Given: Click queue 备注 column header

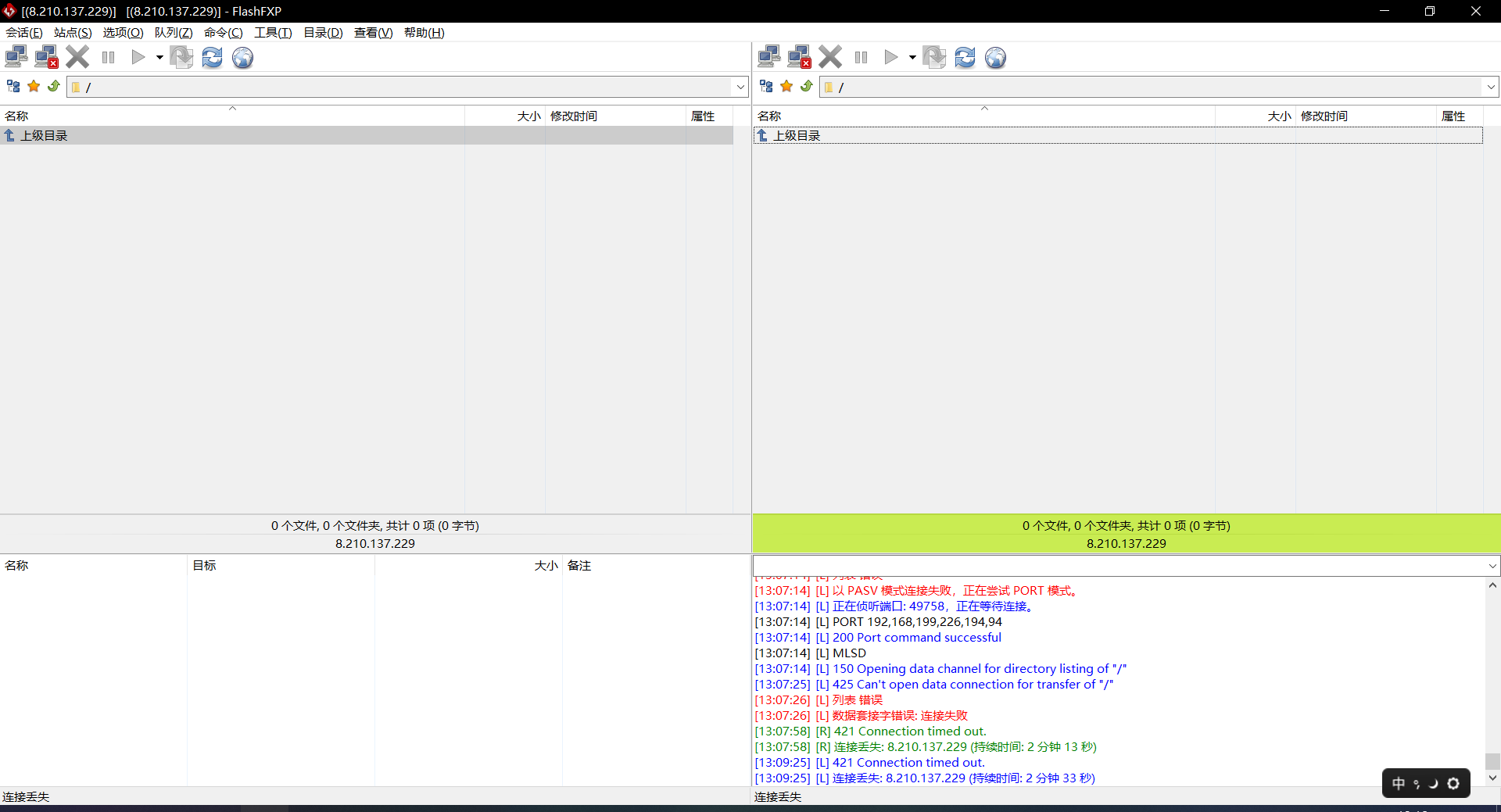Looking at the screenshot, I should click(655, 565).
